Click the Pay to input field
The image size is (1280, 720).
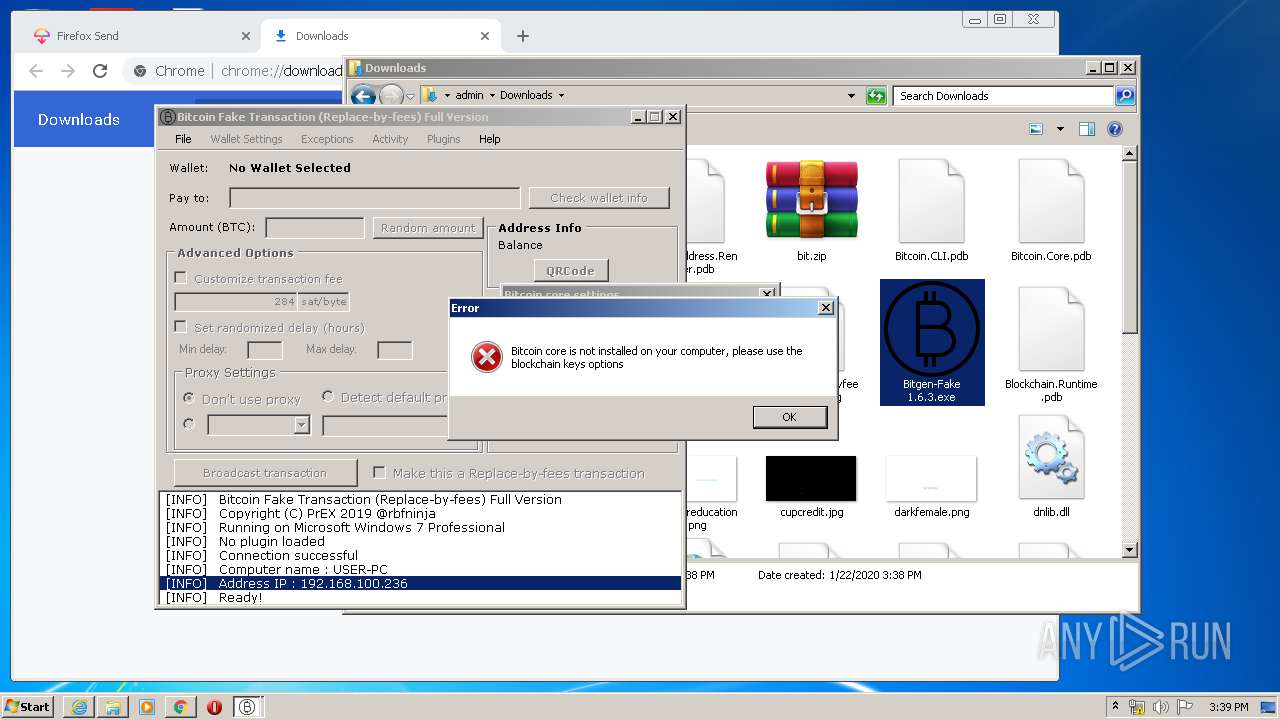374,198
